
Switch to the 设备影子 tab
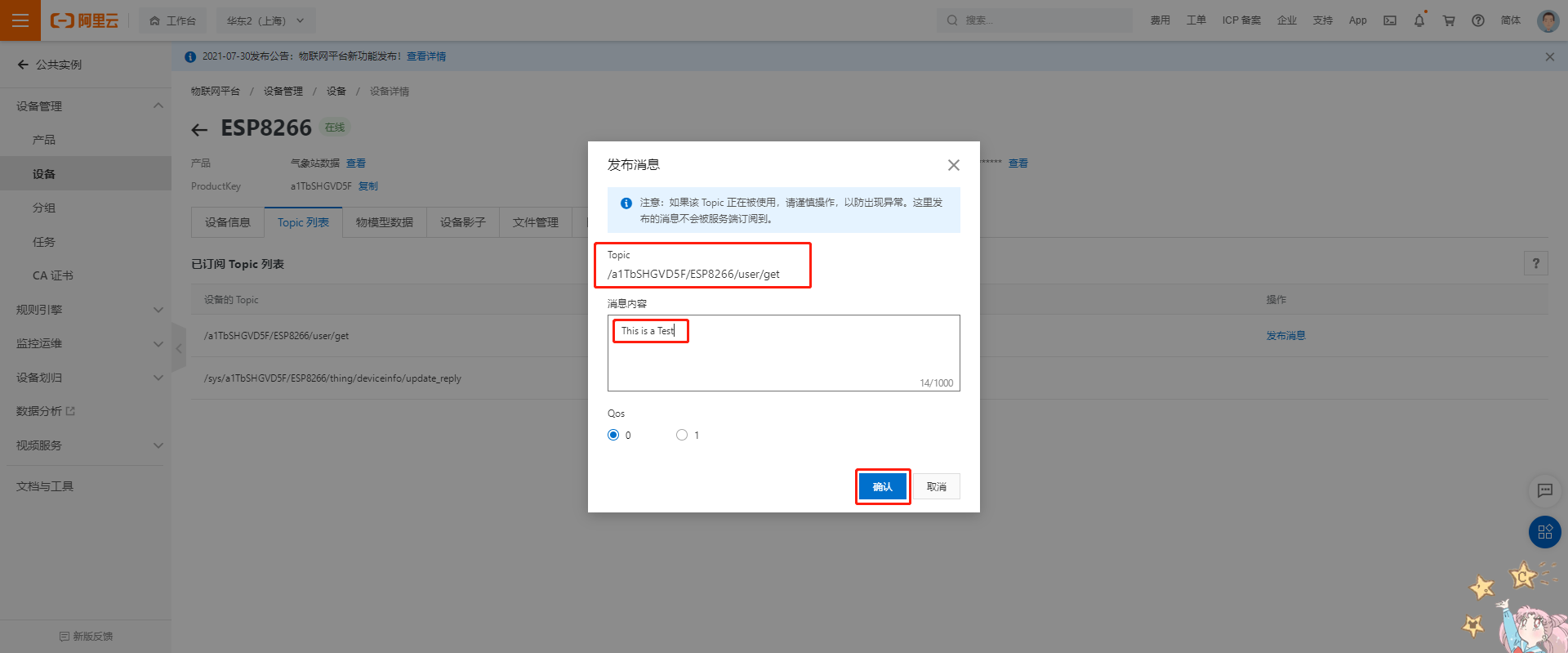[x=463, y=222]
